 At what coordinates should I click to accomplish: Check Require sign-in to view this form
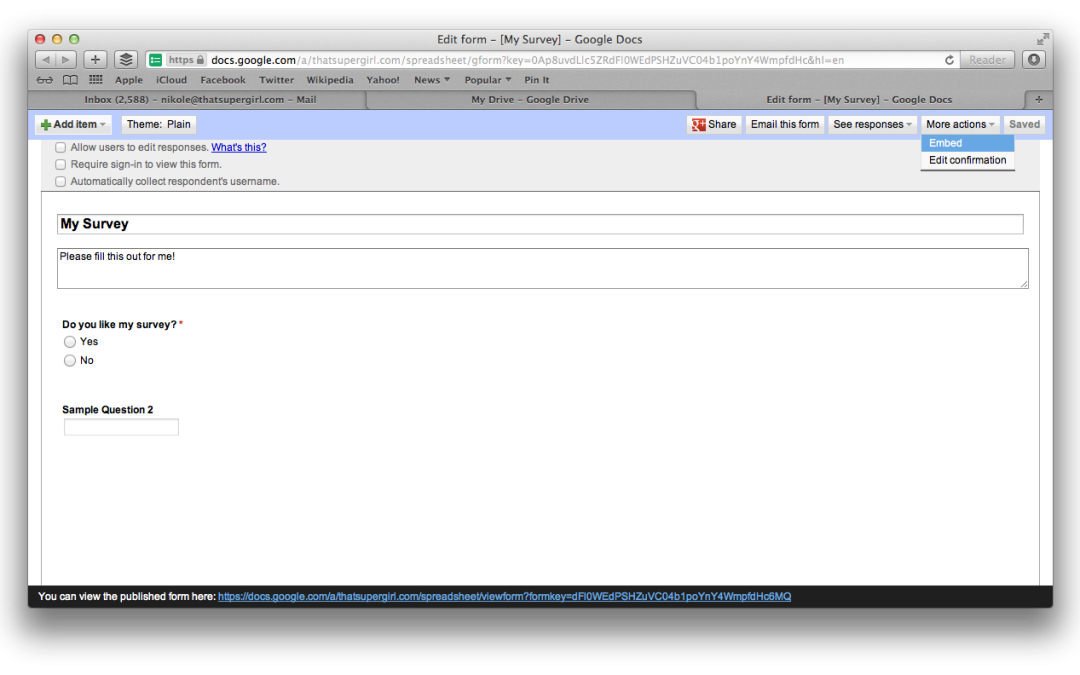61,165
